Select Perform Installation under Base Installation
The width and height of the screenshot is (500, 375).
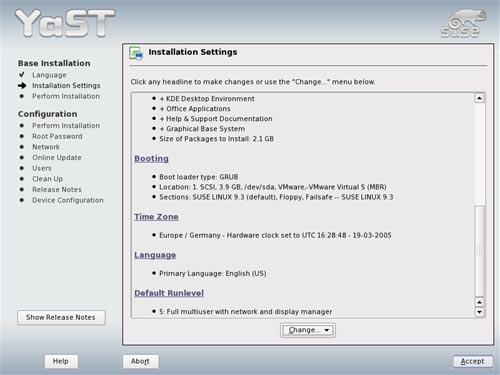(66, 96)
